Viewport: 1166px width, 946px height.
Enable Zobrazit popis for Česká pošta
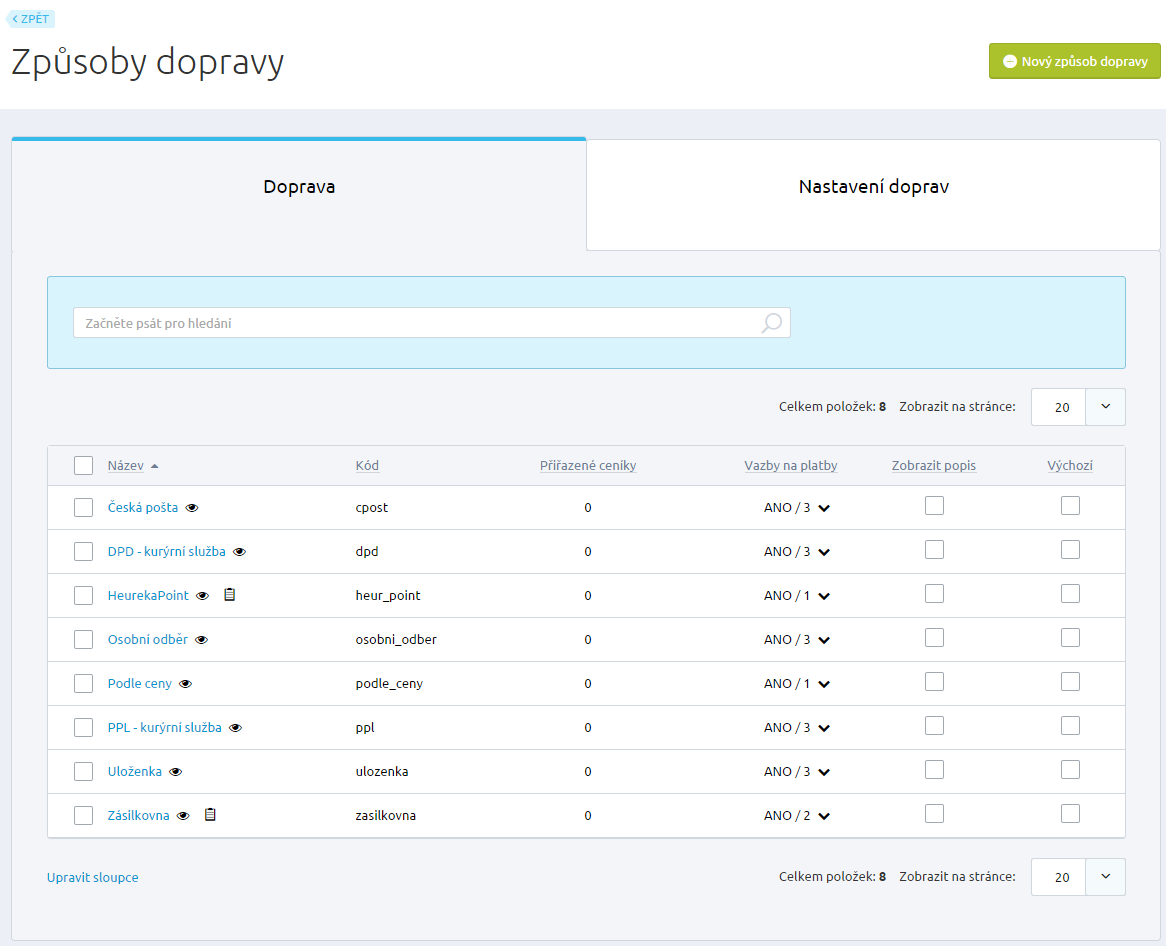point(934,506)
